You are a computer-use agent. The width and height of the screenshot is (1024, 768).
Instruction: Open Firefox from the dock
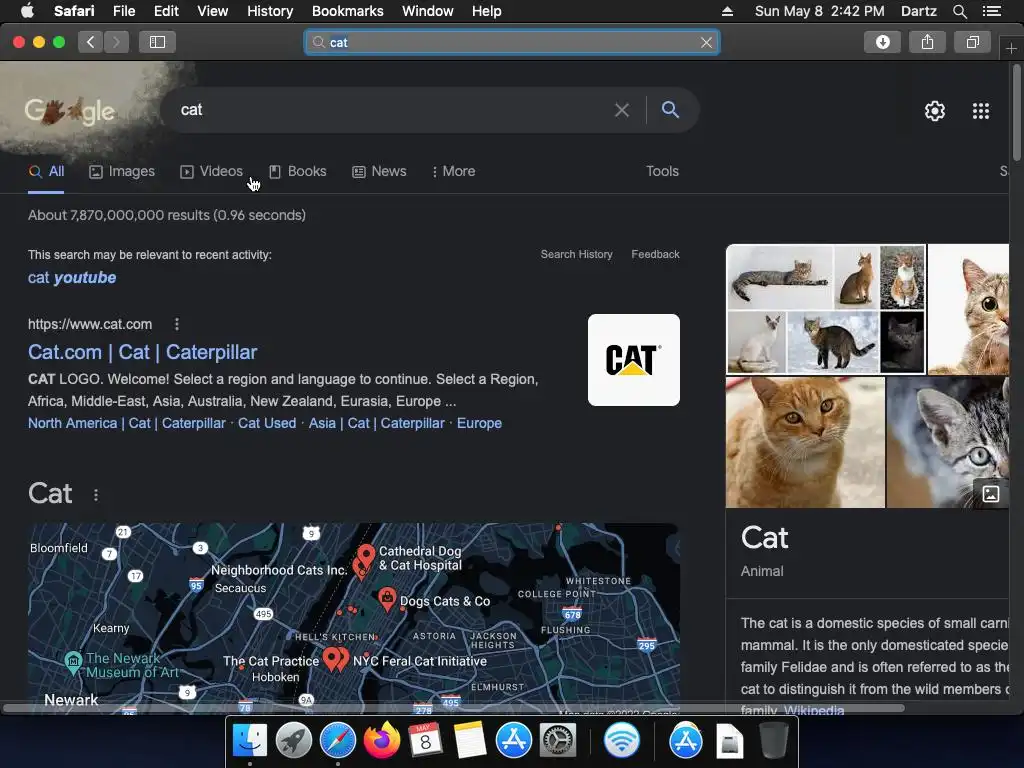(x=381, y=741)
